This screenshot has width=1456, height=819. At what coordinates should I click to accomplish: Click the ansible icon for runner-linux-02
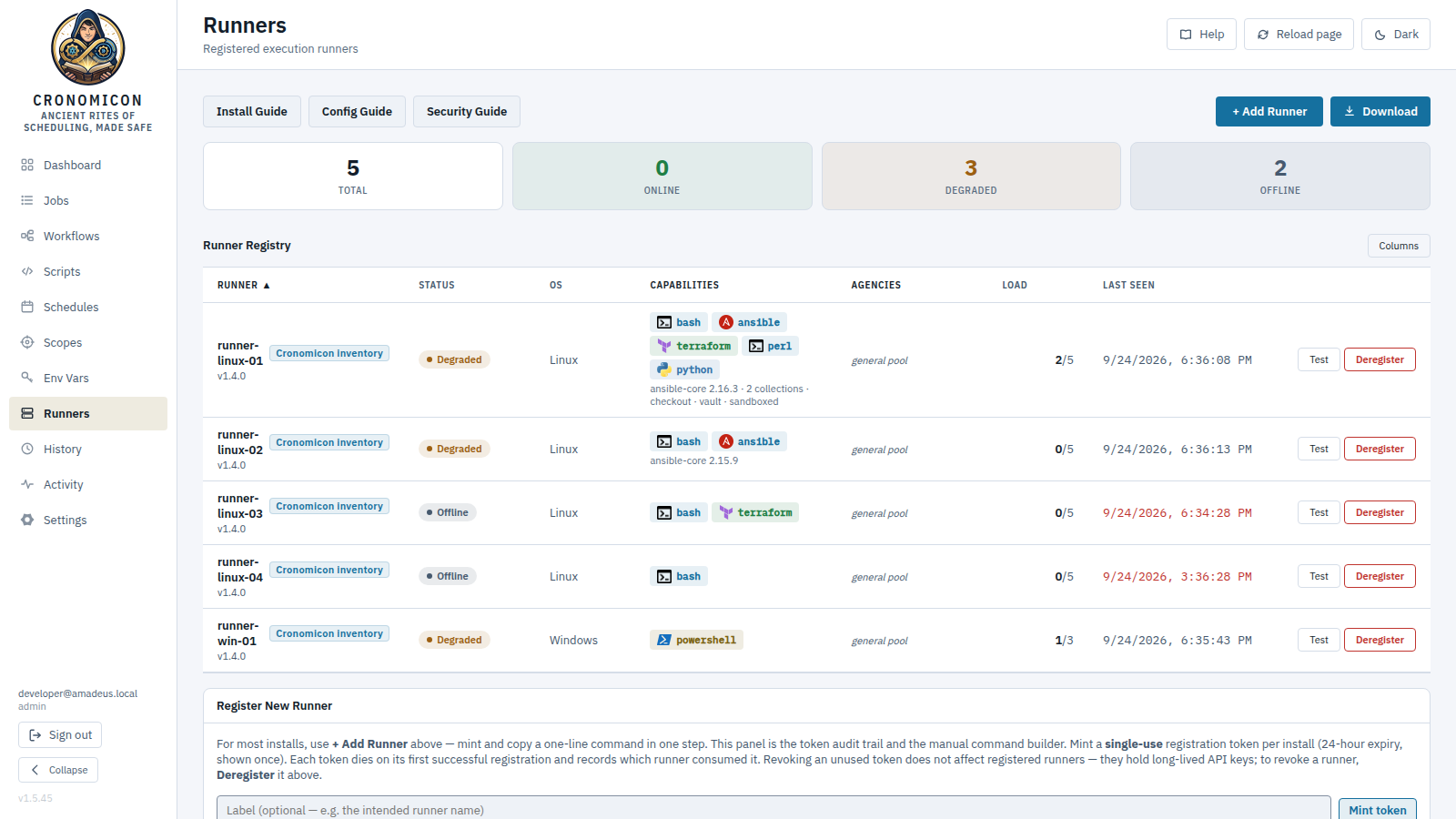[x=726, y=441]
